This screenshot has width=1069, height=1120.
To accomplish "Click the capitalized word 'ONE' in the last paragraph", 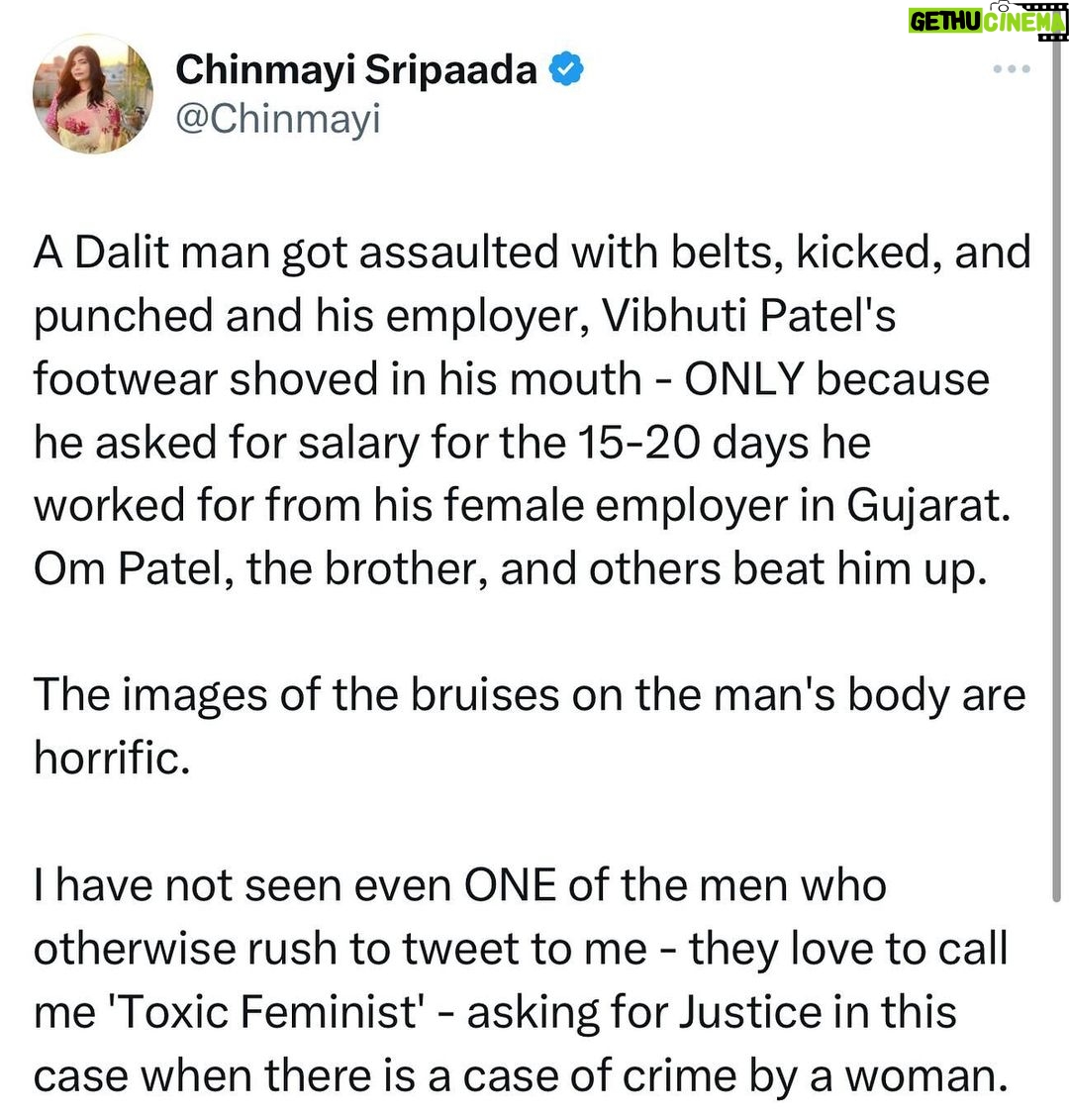I will pos(510,885).
